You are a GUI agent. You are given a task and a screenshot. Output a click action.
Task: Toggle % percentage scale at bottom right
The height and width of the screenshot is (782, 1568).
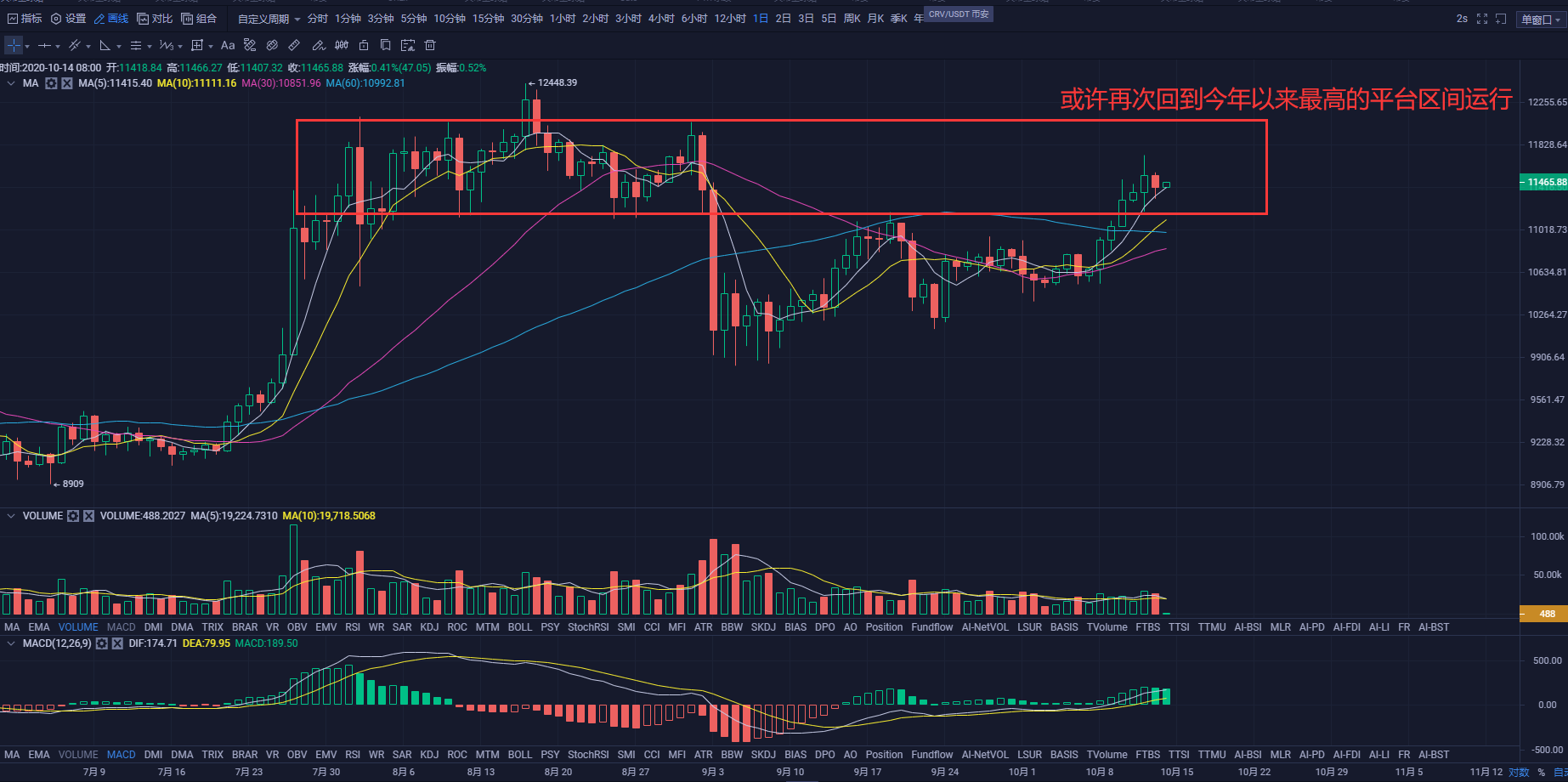pos(1541,772)
